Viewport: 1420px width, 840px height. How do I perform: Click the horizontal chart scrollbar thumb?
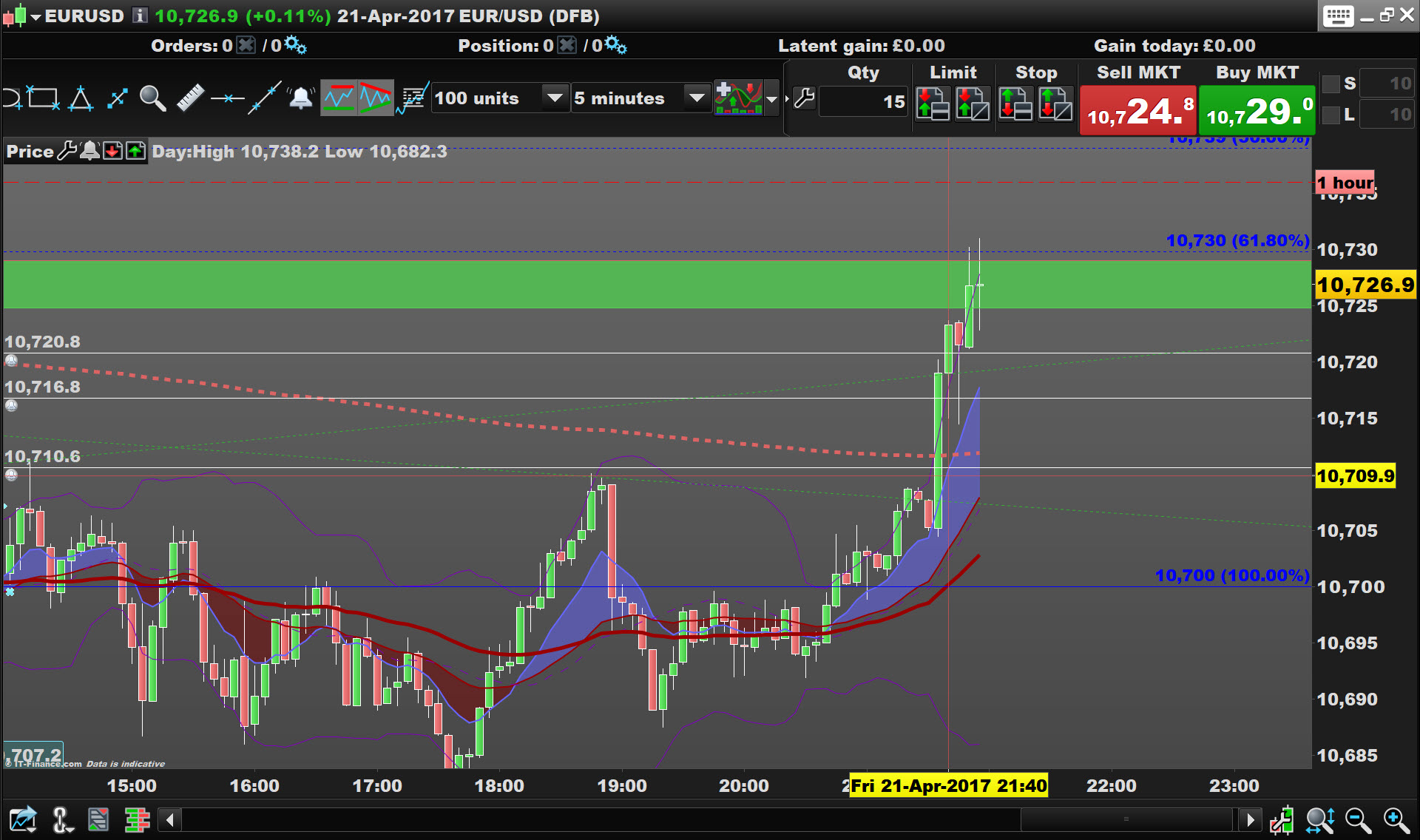(1126, 819)
